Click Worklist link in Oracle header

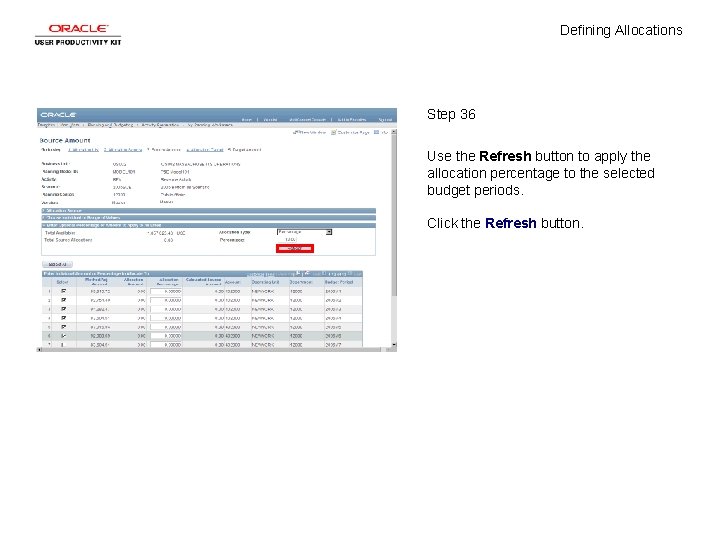[x=270, y=119]
